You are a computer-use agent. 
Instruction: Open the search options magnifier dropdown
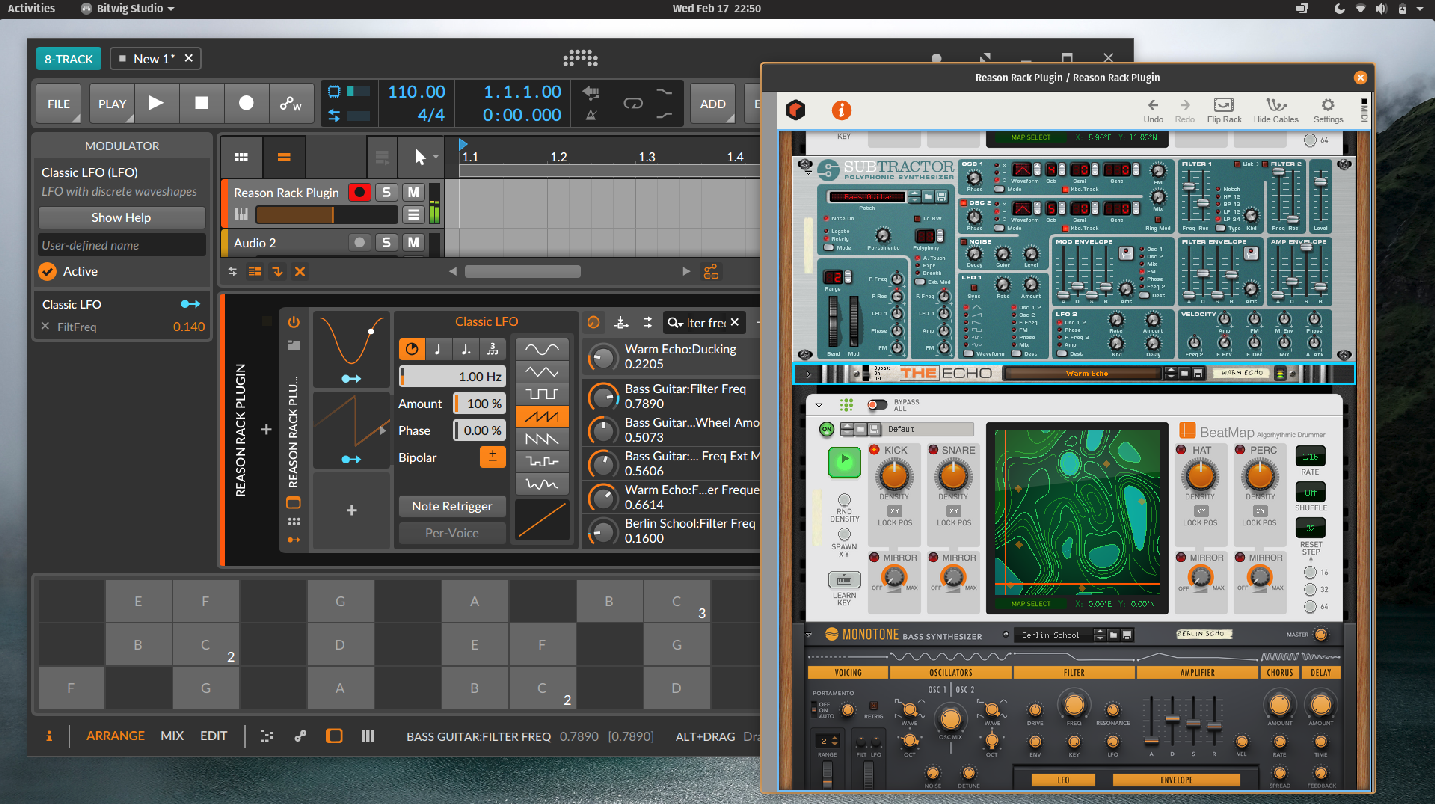click(x=676, y=322)
